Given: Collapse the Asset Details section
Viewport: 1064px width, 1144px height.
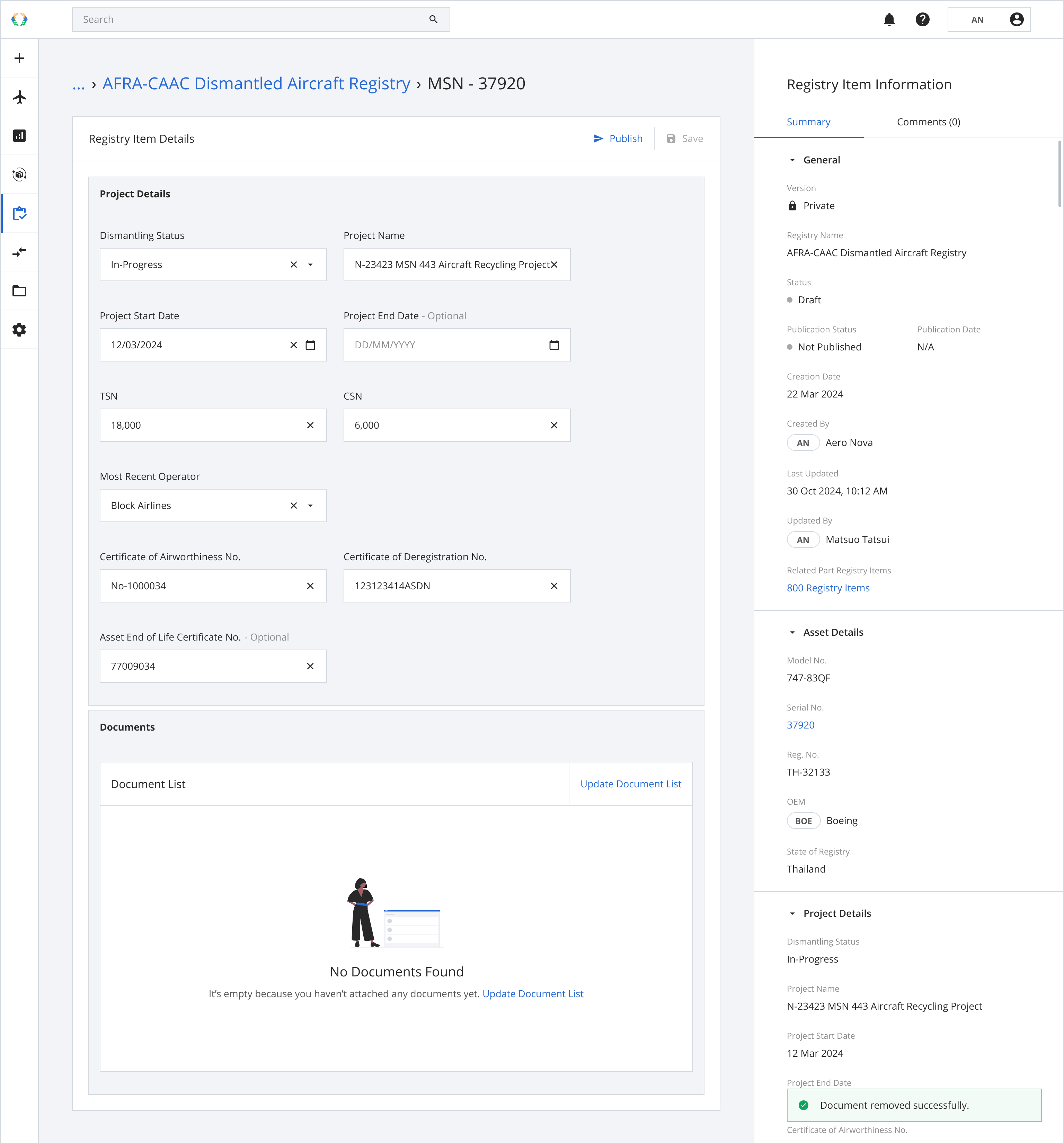Looking at the screenshot, I should pyautogui.click(x=792, y=633).
